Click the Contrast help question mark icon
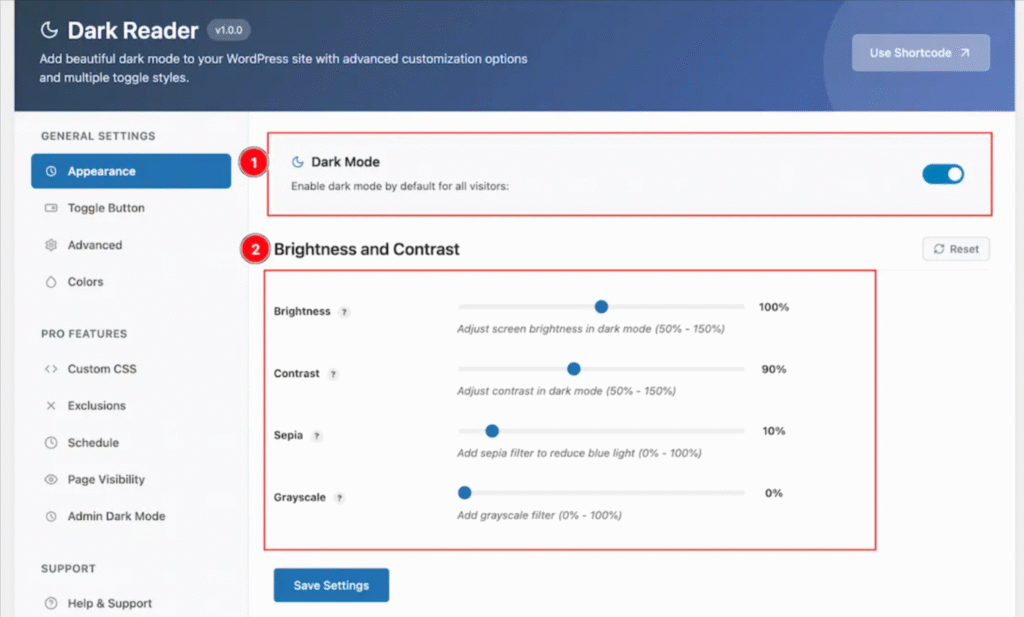This screenshot has width=1024, height=617. coord(333,374)
